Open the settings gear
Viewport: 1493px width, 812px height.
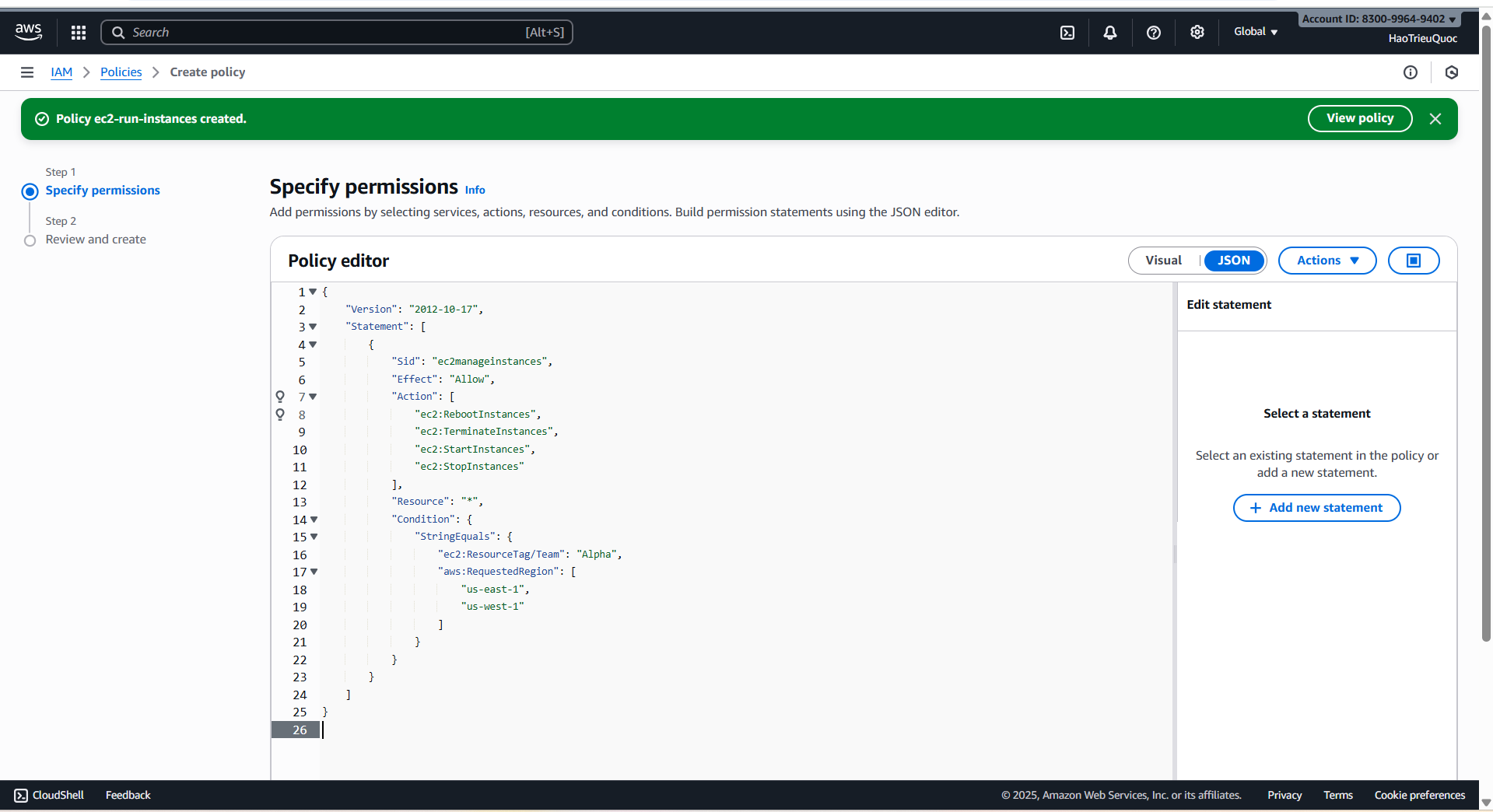1197,32
